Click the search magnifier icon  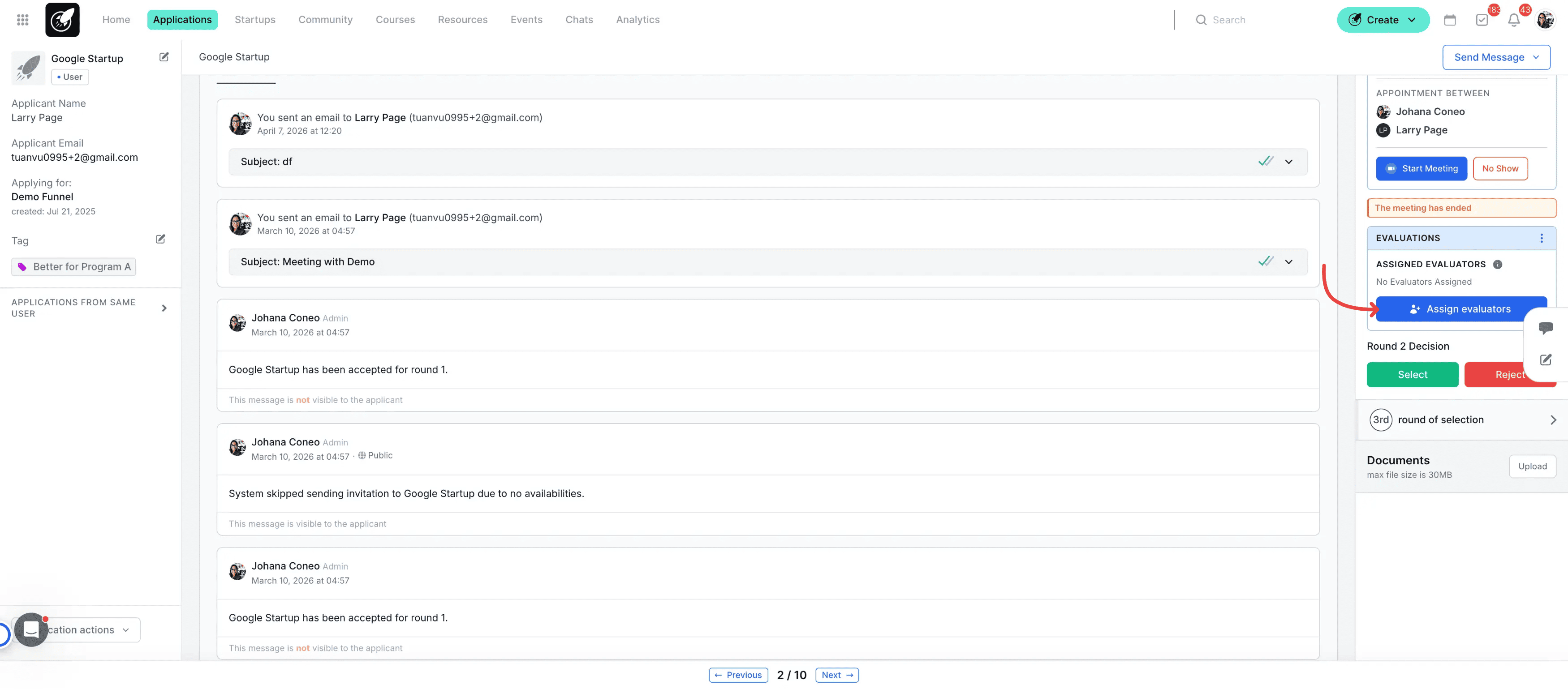pos(1201,20)
